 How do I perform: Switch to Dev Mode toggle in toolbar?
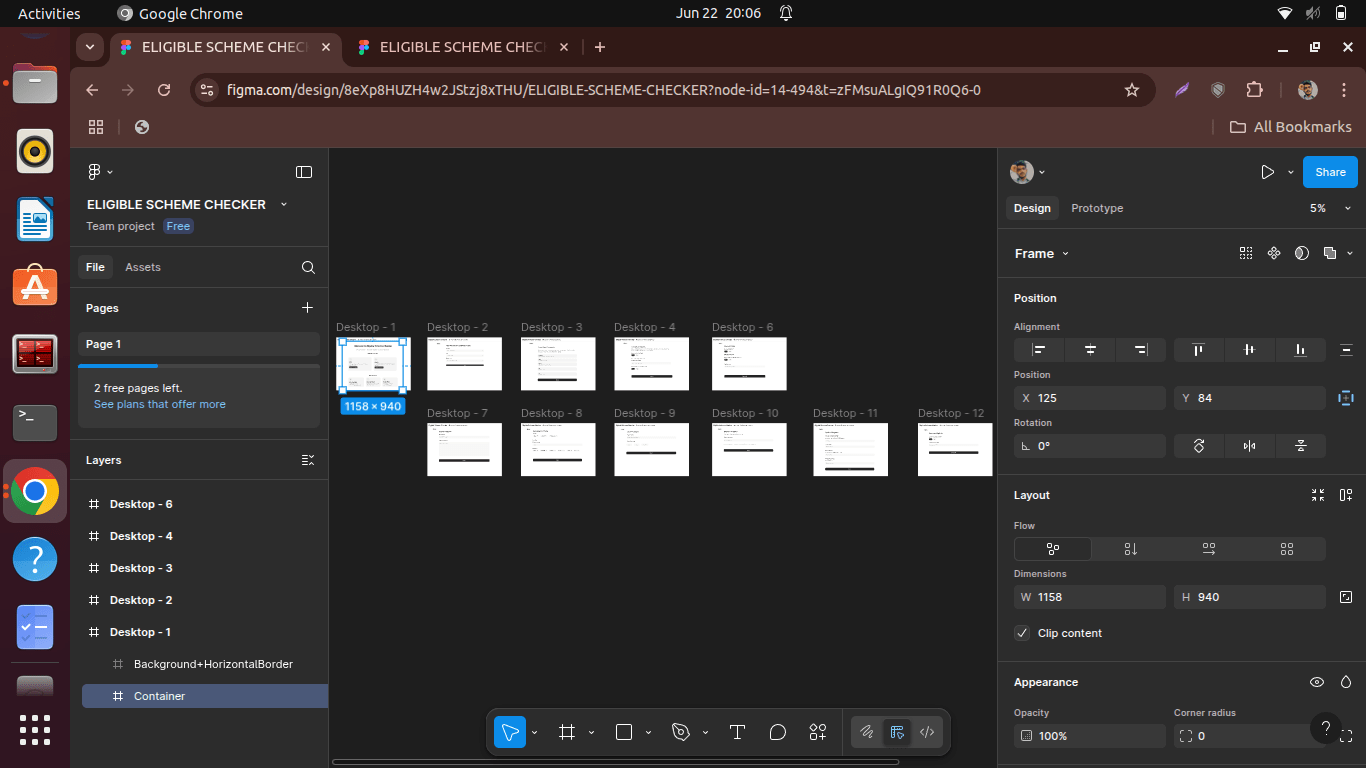pyautogui.click(x=927, y=732)
